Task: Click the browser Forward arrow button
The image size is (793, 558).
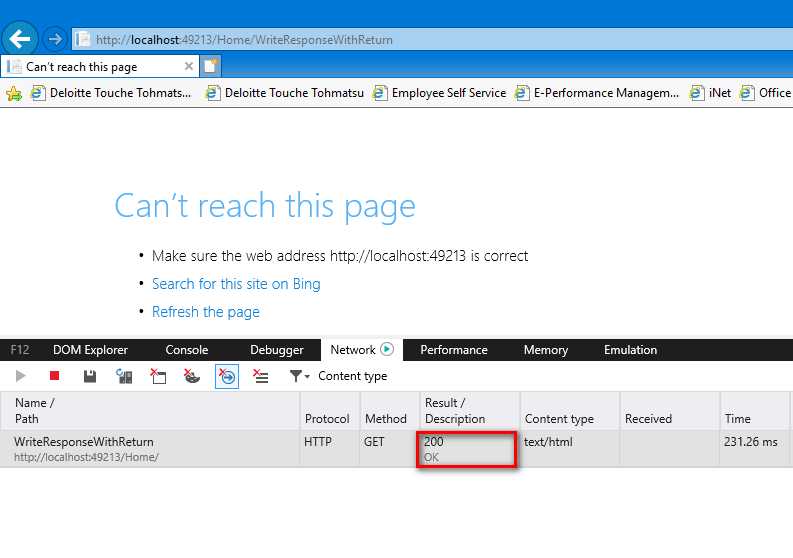Action: click(x=55, y=39)
